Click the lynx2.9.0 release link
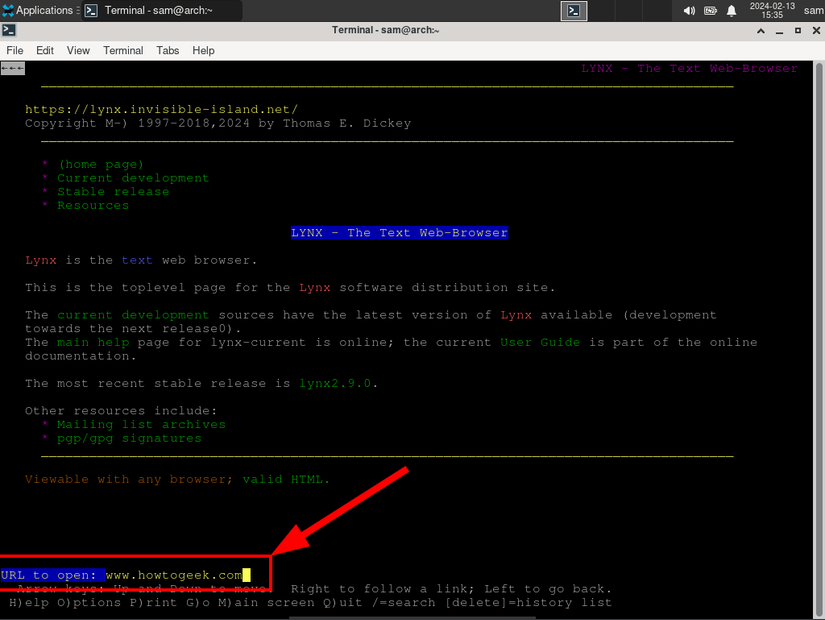825x620 pixels. (339, 384)
